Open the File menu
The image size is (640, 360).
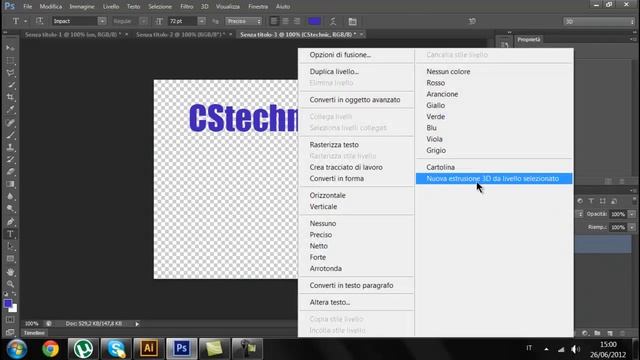point(27,7)
